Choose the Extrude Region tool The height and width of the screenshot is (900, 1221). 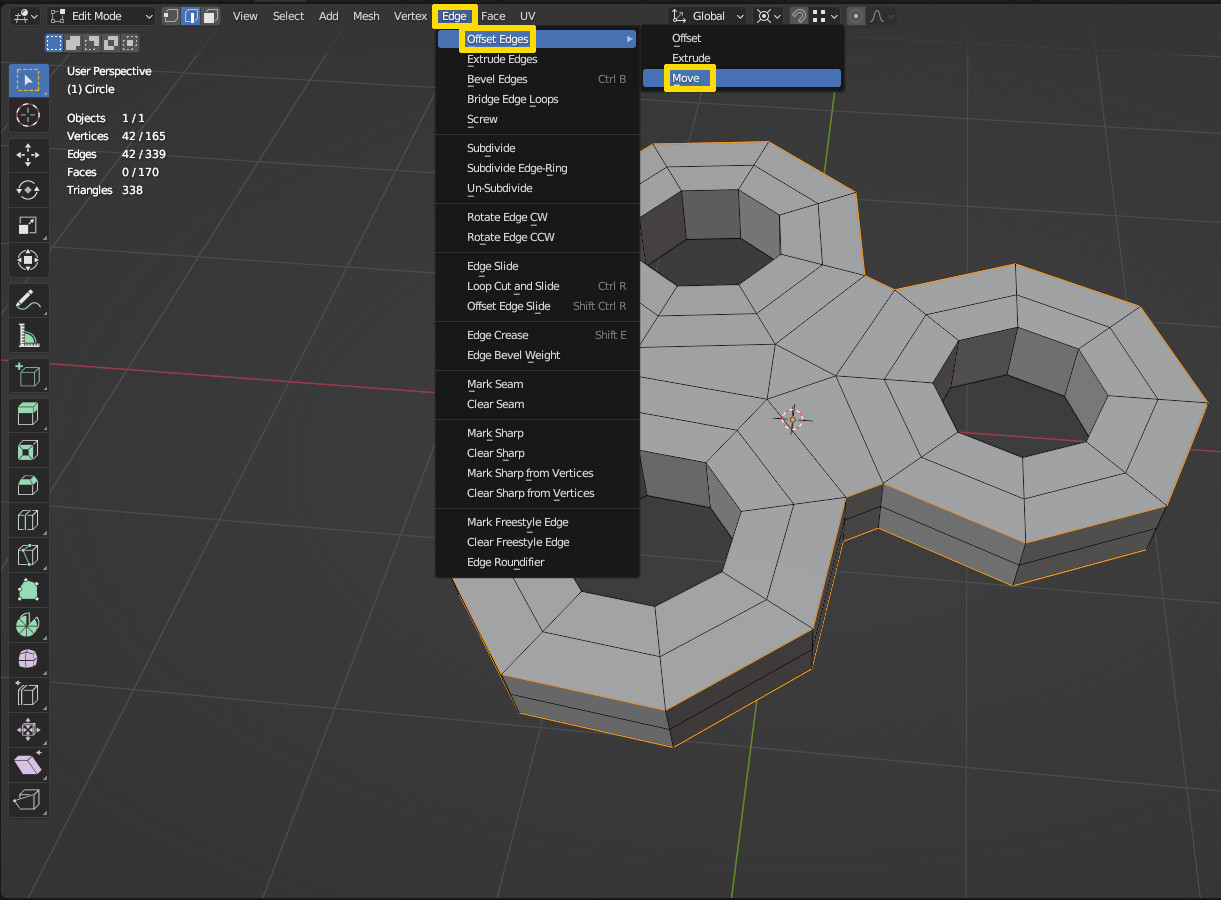point(27,413)
